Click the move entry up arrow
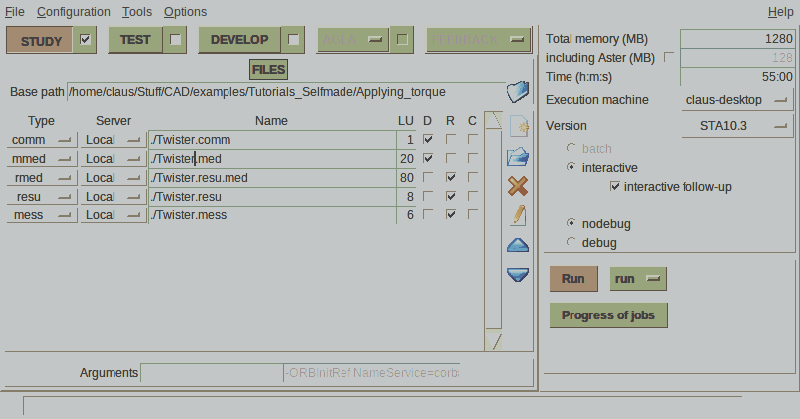This screenshot has width=800, height=419. click(518, 245)
